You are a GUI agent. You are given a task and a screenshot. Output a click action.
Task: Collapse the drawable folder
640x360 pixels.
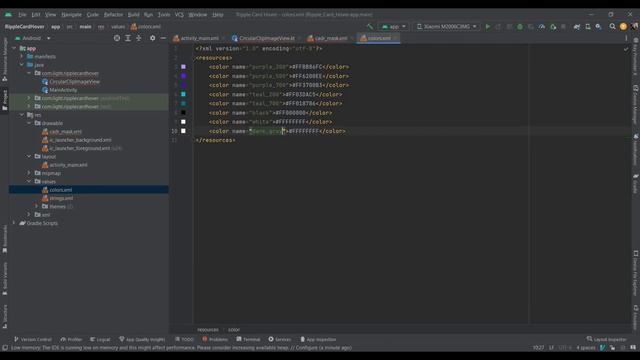29,123
